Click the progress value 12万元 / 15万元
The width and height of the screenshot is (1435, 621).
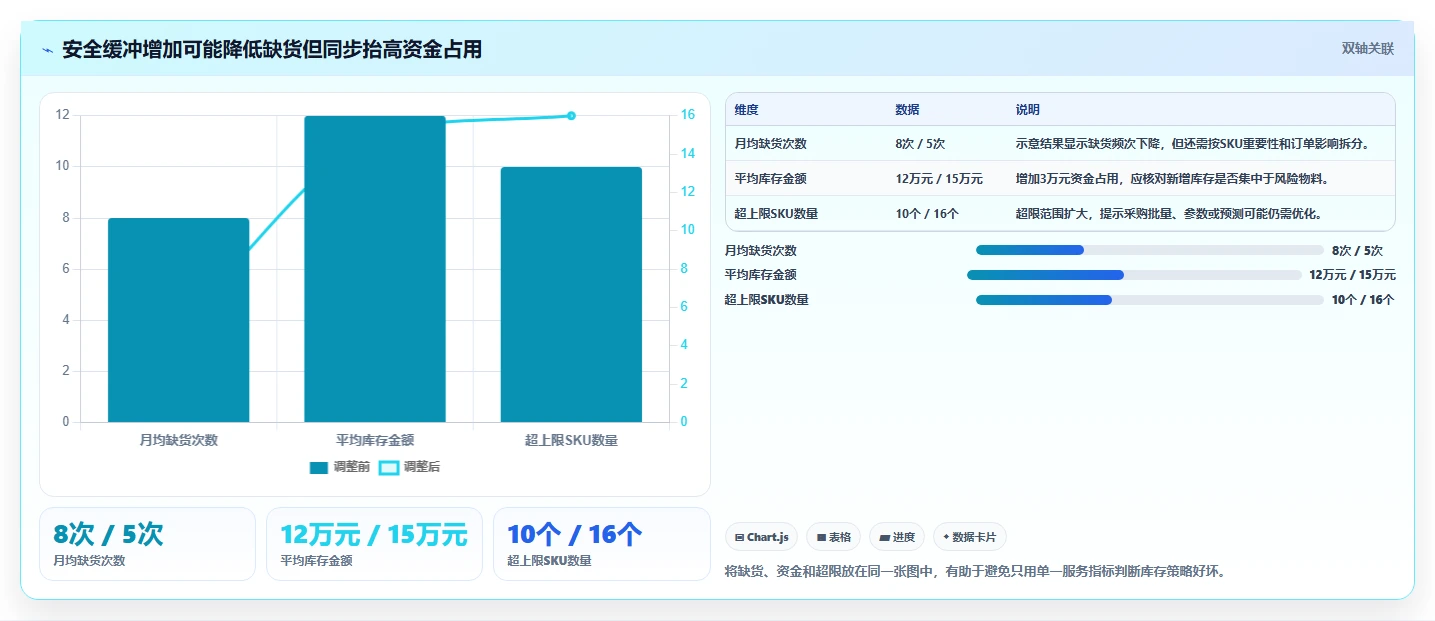pyautogui.click(x=1352, y=274)
